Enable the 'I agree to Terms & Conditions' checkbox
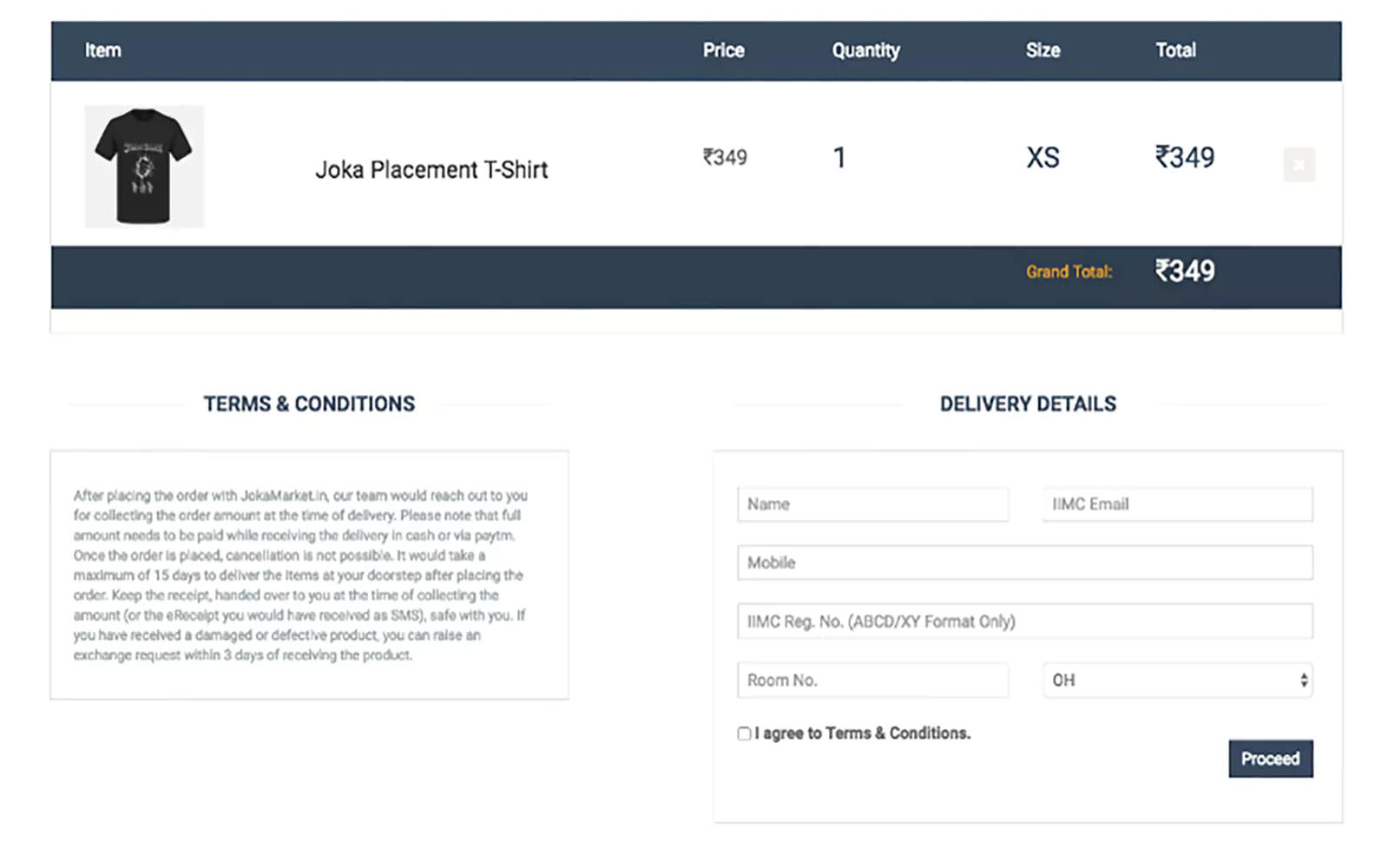This screenshot has height=868, width=1388. pyautogui.click(x=744, y=733)
